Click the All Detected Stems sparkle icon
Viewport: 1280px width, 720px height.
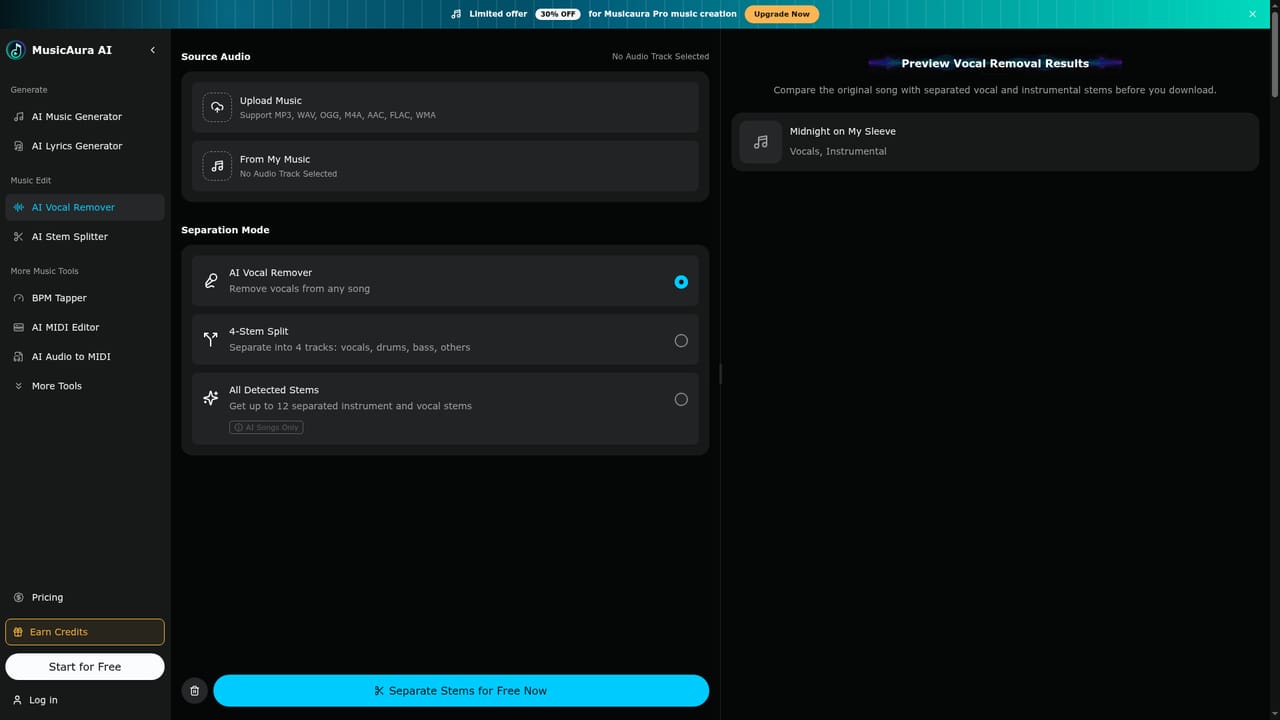coord(210,398)
